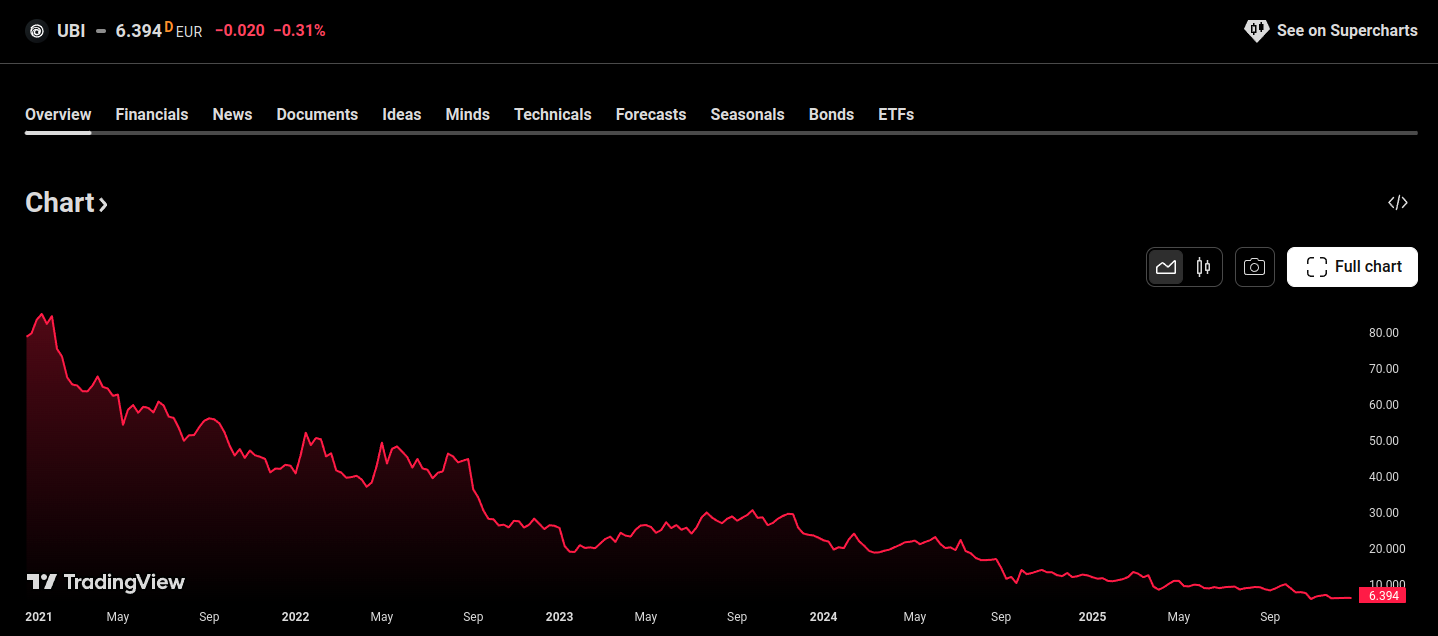This screenshot has height=636, width=1438.
Task: Switch to the Minds tab
Action: coord(468,114)
